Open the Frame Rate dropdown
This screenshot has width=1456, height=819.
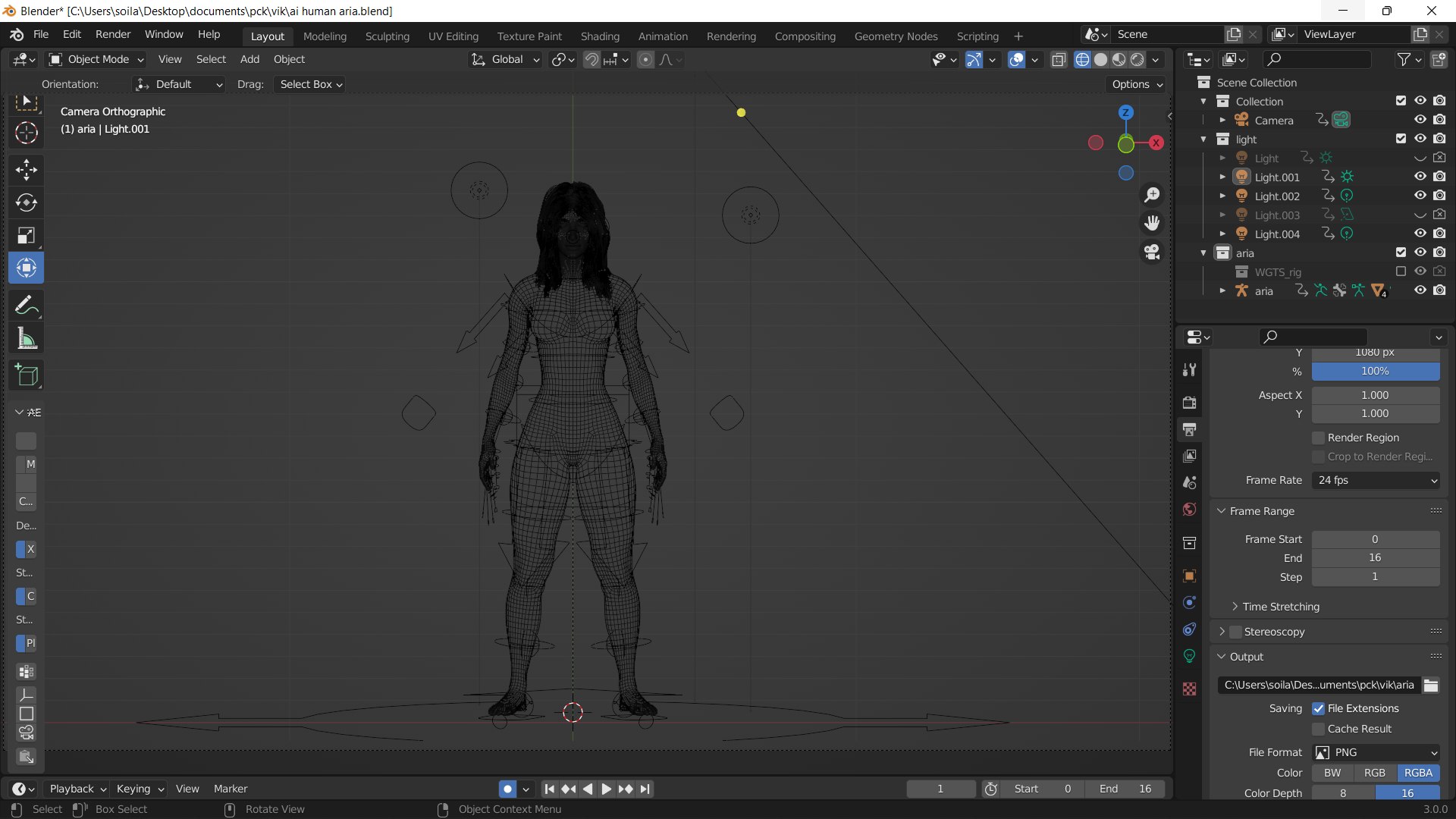(x=1376, y=480)
